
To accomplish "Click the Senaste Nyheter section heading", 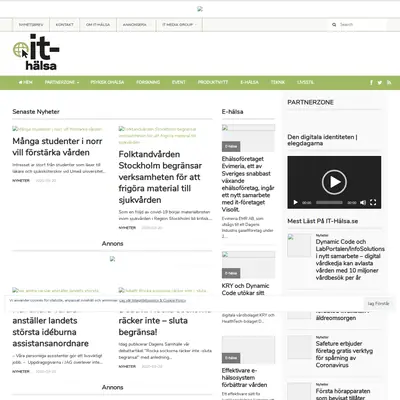I will [36, 112].
